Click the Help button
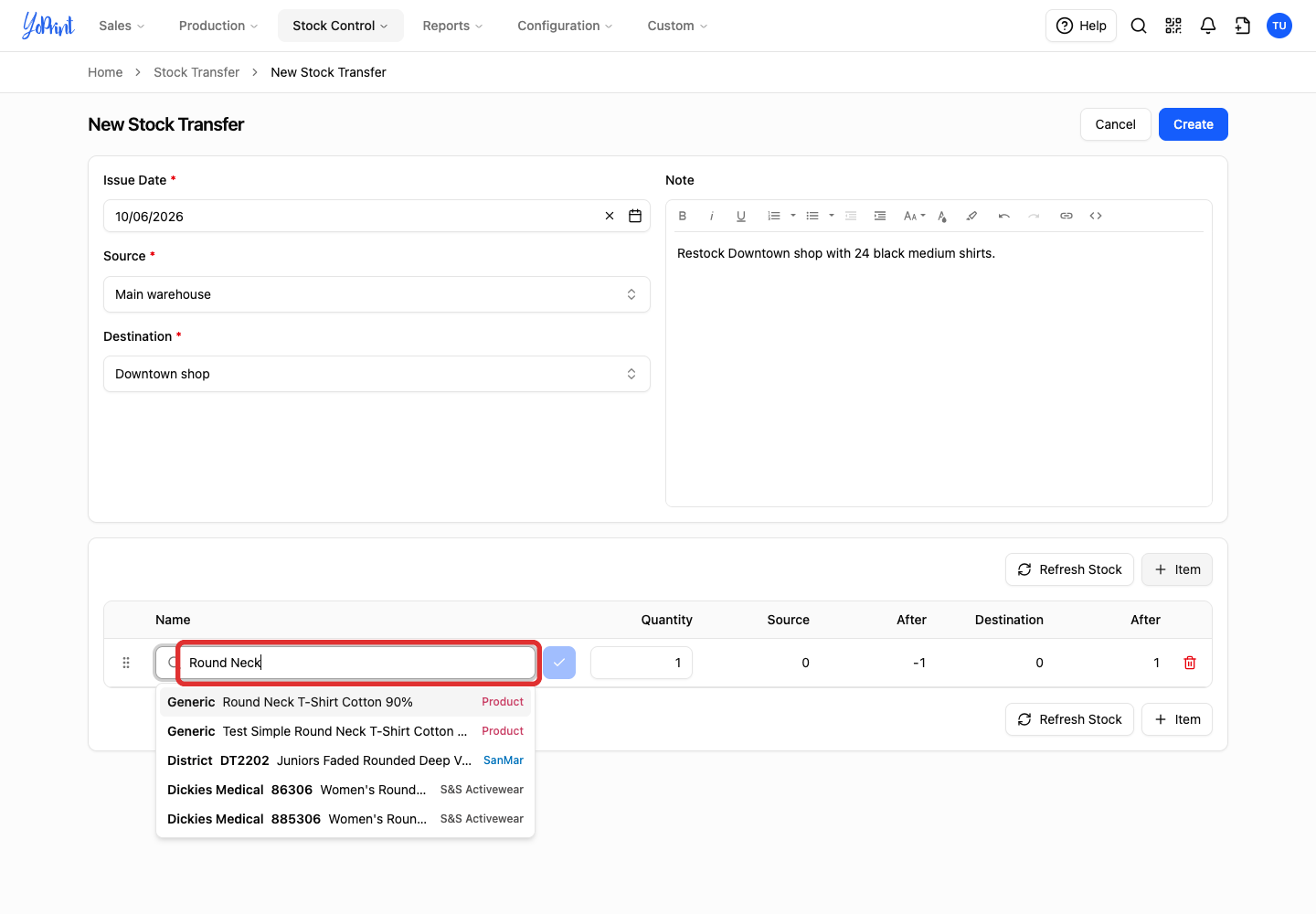The height and width of the screenshot is (914, 1316). click(x=1081, y=26)
